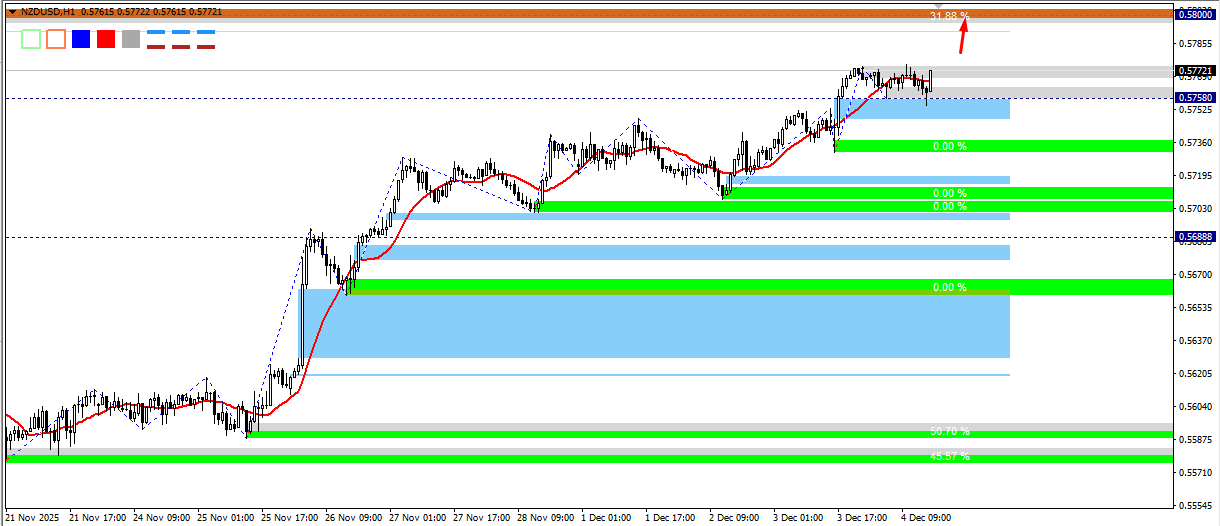Image resolution: width=1220 pixels, height=526 pixels.
Task: Toggle the blue dashed line button
Action: coord(181,32)
